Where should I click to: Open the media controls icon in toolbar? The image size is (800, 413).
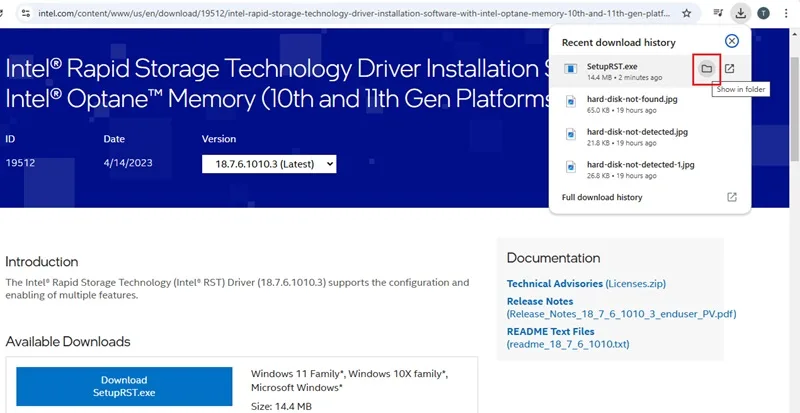click(x=718, y=13)
